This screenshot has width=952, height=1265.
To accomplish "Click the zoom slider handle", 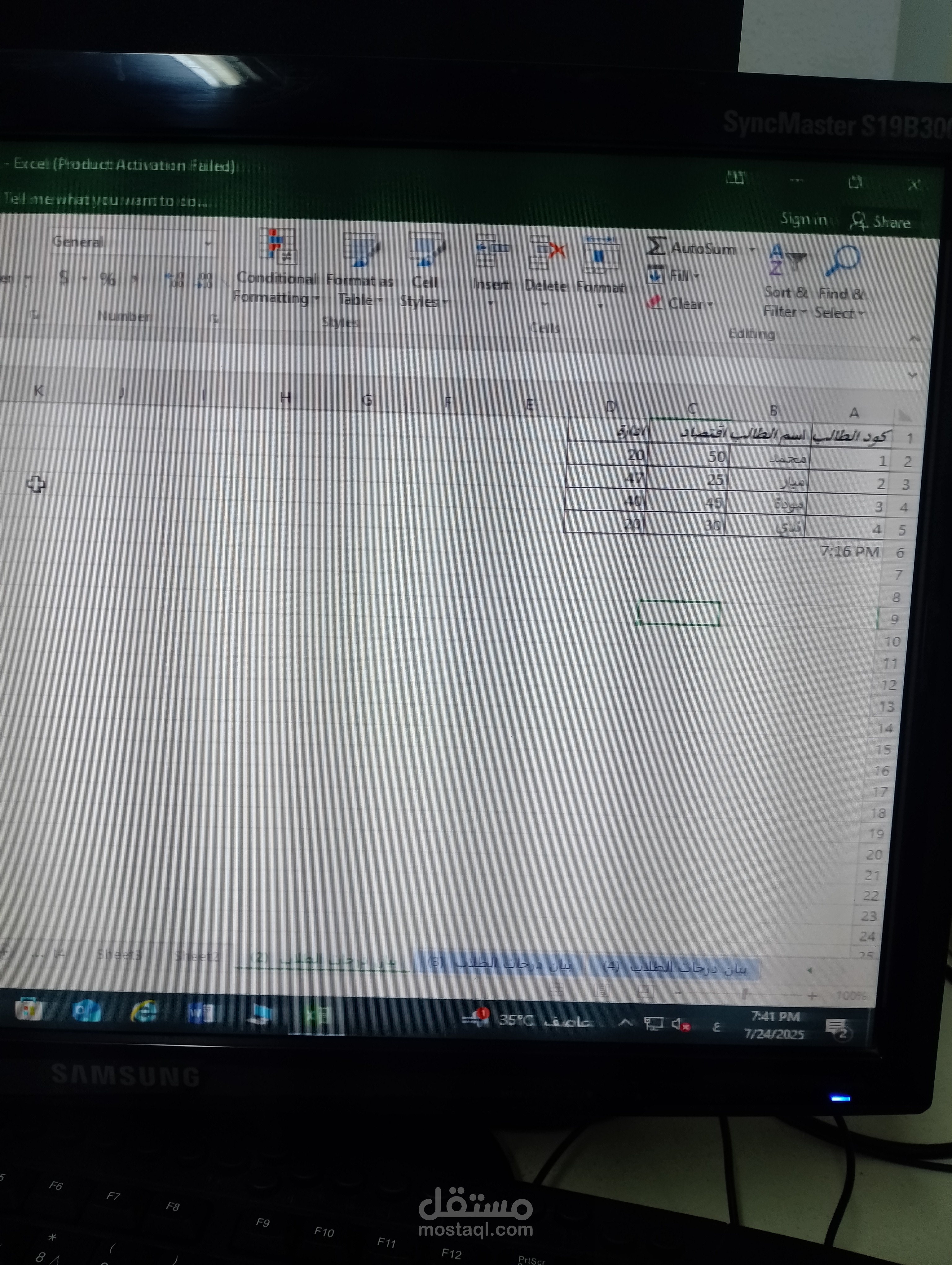I will (744, 994).
